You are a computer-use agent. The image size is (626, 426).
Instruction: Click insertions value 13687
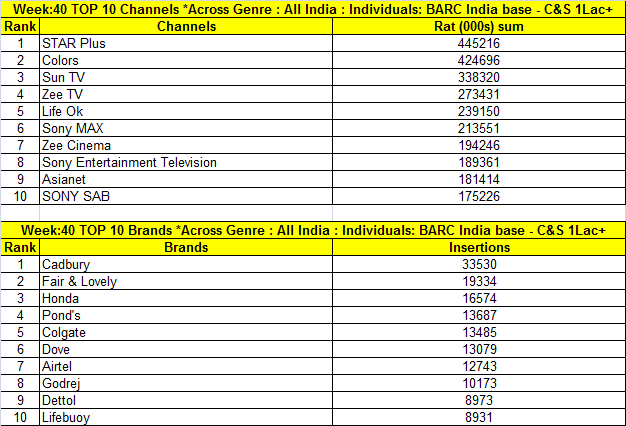pos(479,315)
